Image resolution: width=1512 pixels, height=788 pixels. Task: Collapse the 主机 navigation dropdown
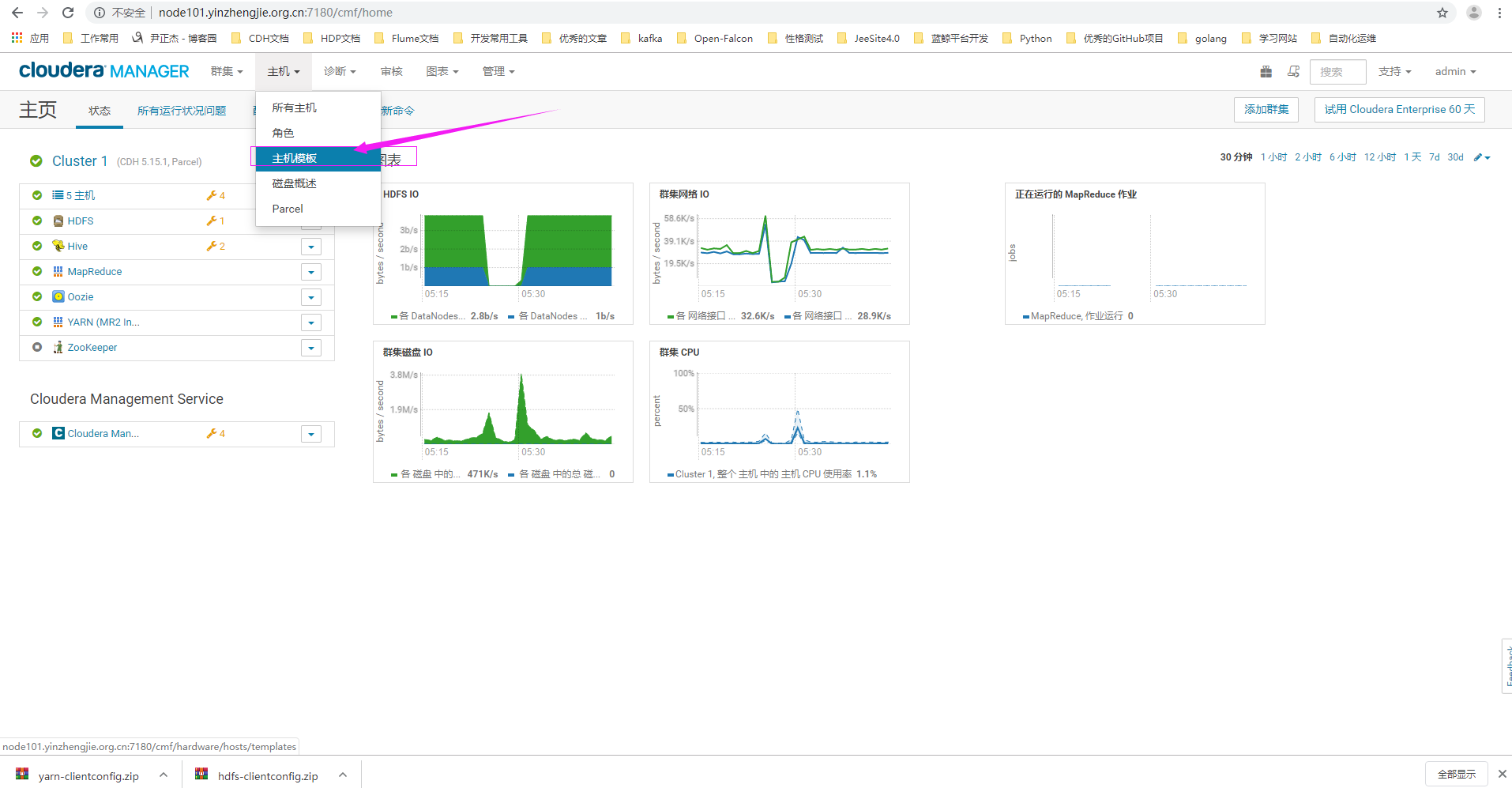(x=284, y=71)
